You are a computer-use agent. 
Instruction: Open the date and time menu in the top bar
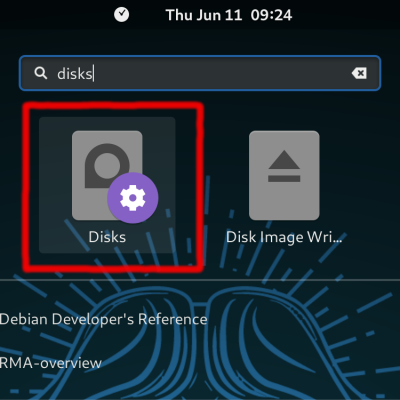coord(229,15)
